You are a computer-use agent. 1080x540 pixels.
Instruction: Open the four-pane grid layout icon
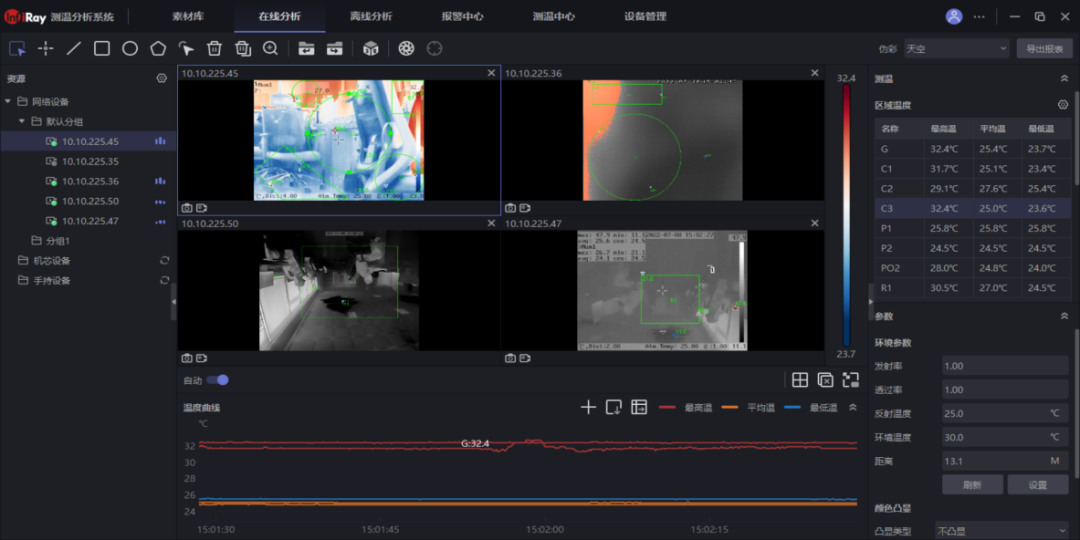pos(800,380)
